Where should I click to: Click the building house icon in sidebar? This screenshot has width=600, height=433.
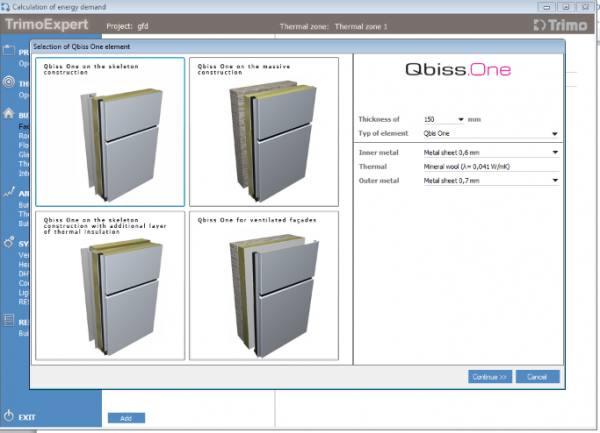[x=9, y=114]
